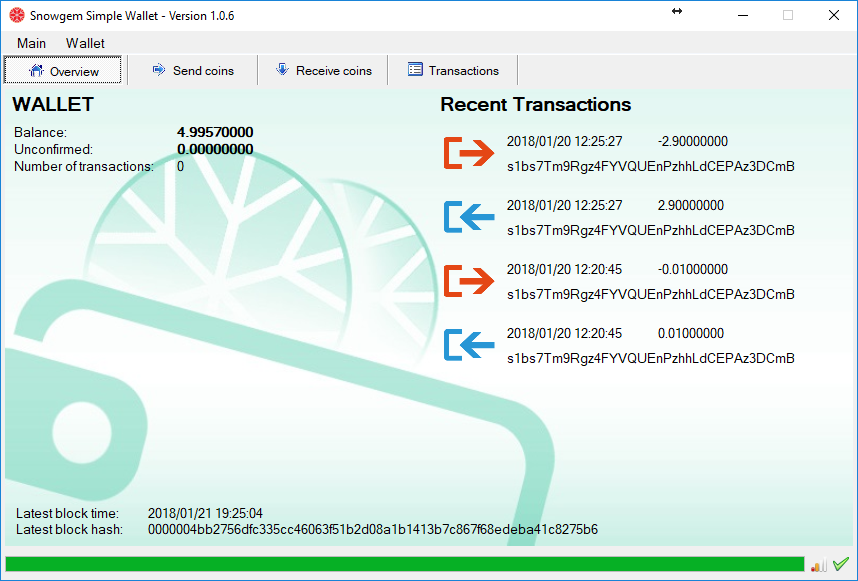The image size is (858, 581).
Task: Open the Send coins tab
Action: 193,70
